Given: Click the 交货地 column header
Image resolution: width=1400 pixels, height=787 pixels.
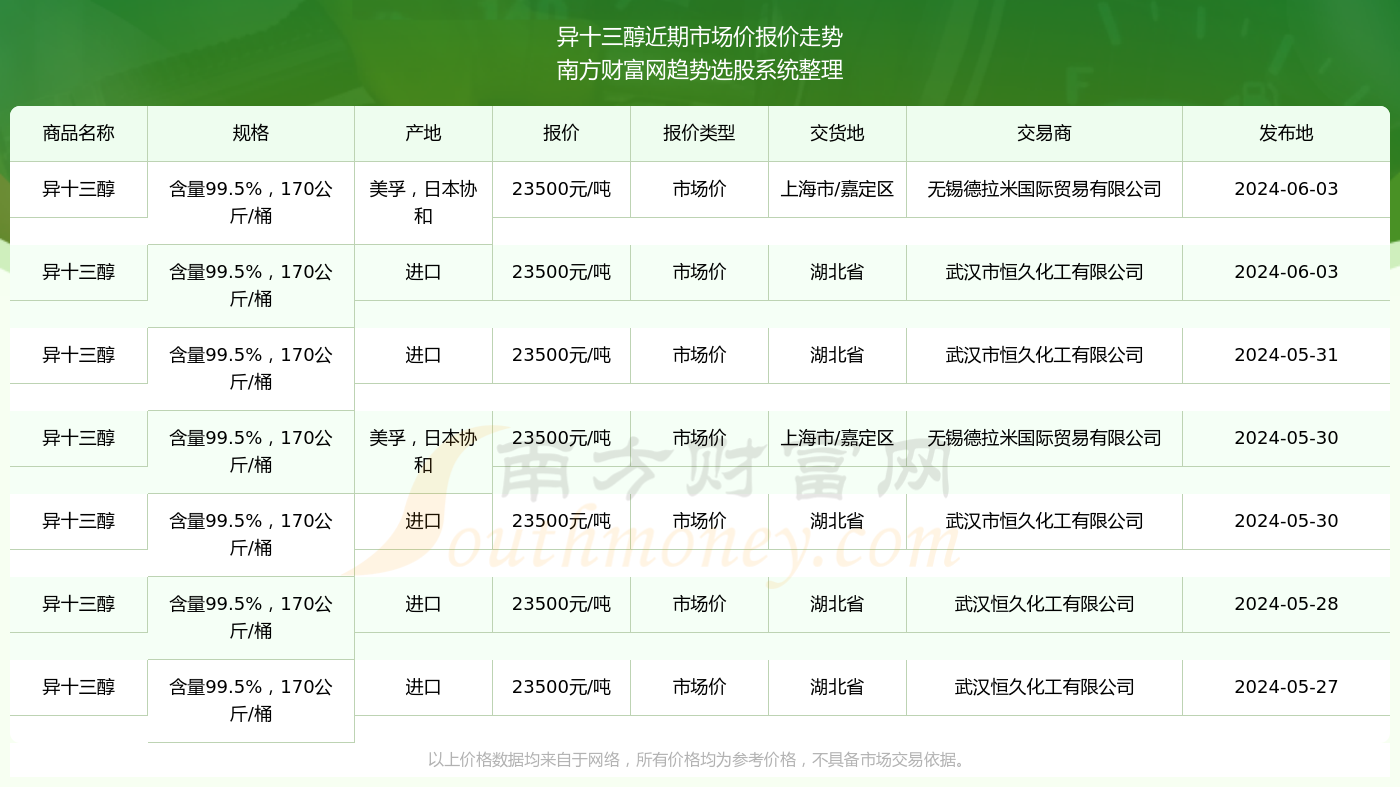Looking at the screenshot, I should (x=838, y=134).
